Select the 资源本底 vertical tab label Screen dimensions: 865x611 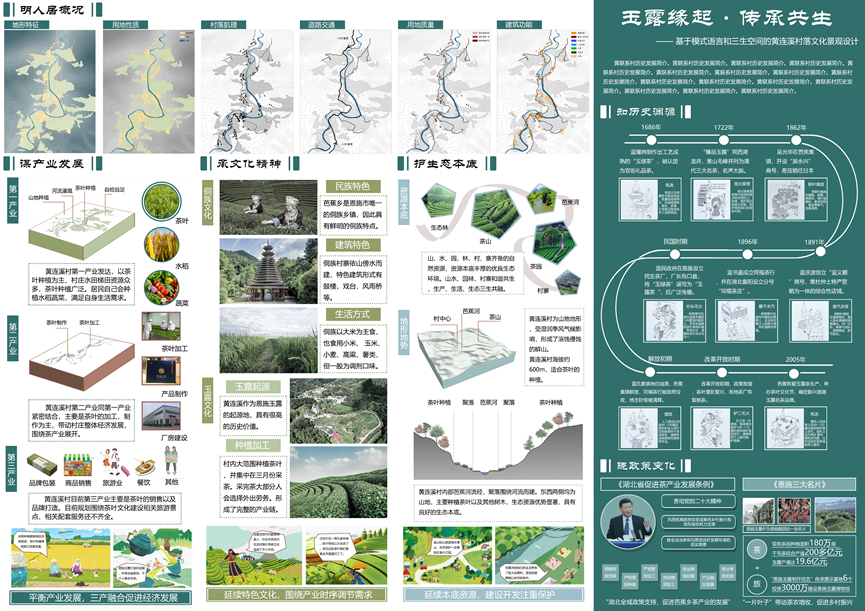click(404, 202)
